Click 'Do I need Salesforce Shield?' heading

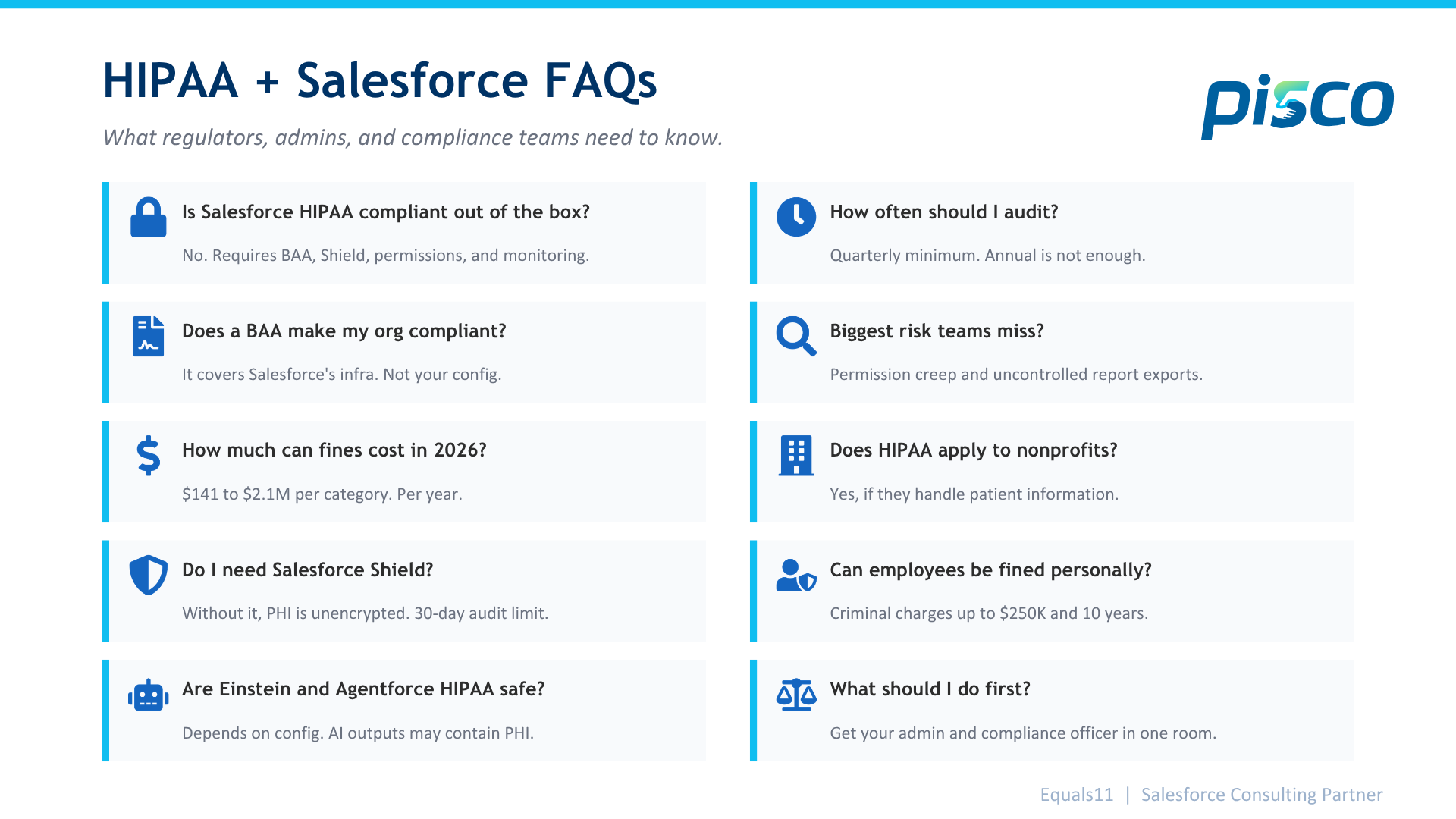(308, 570)
